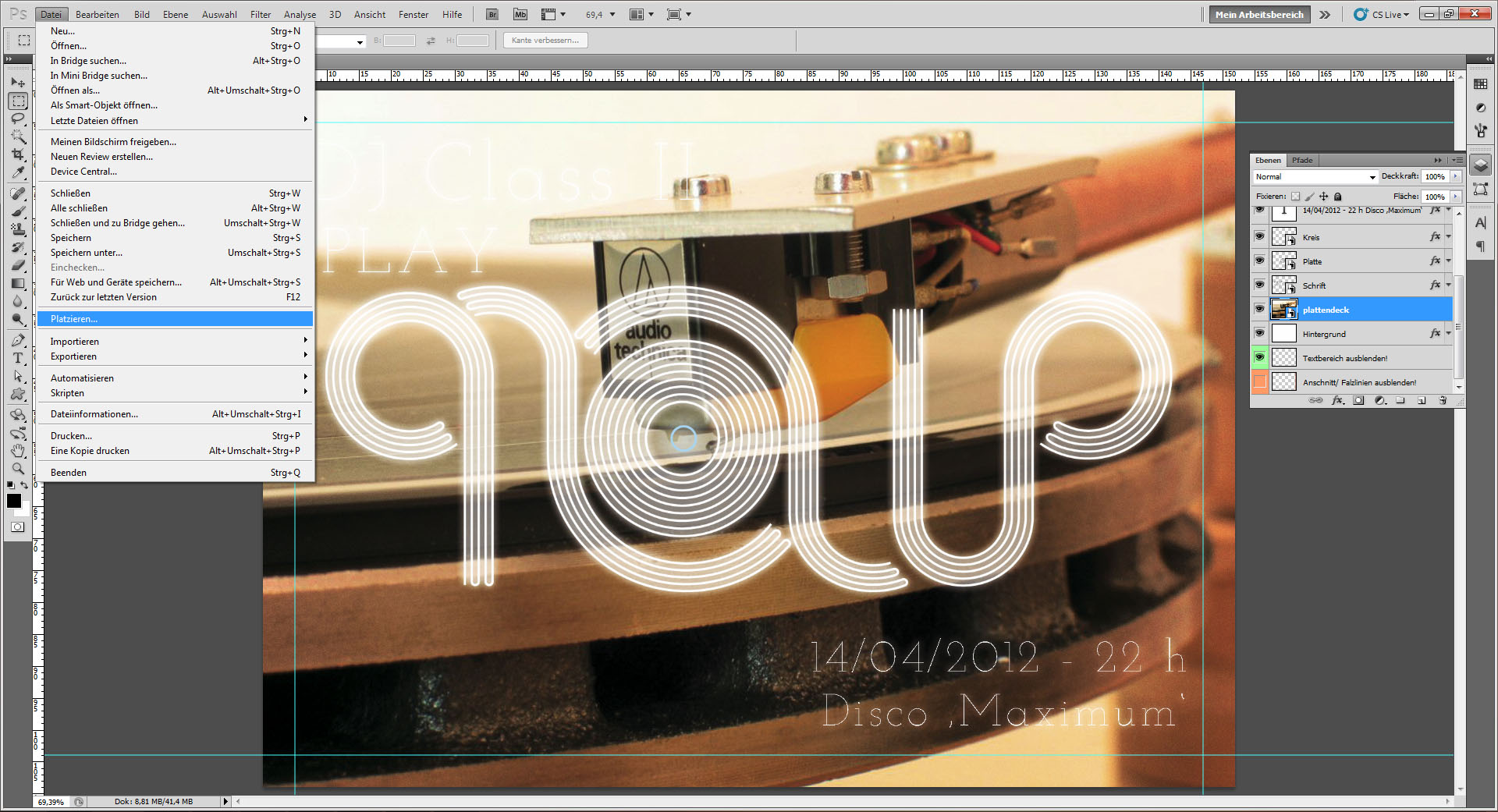The width and height of the screenshot is (1498, 812).
Task: Activate the Clone Stamp tool
Action: pos(18,229)
